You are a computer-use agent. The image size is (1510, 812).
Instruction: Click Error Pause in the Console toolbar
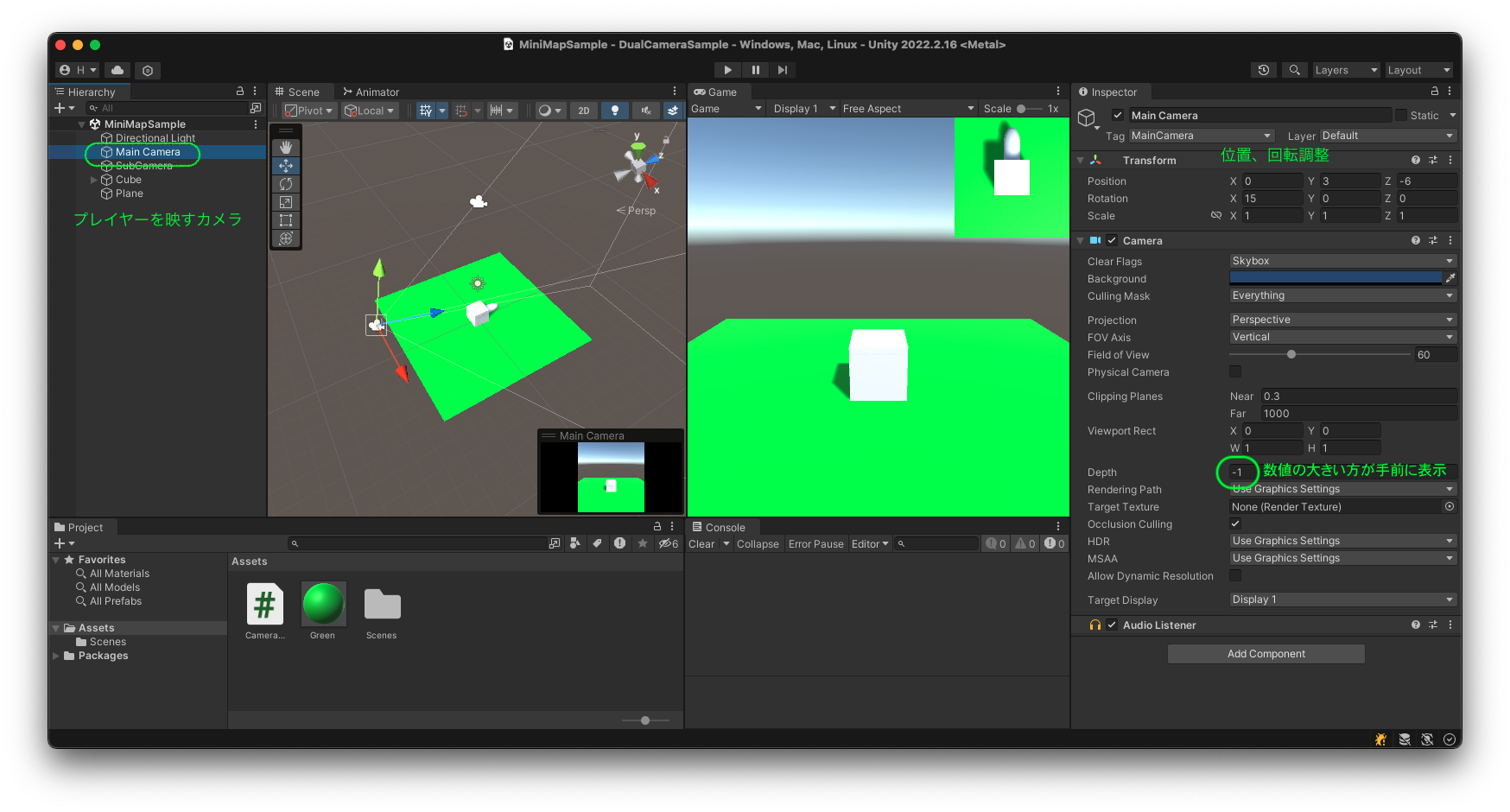[815, 543]
